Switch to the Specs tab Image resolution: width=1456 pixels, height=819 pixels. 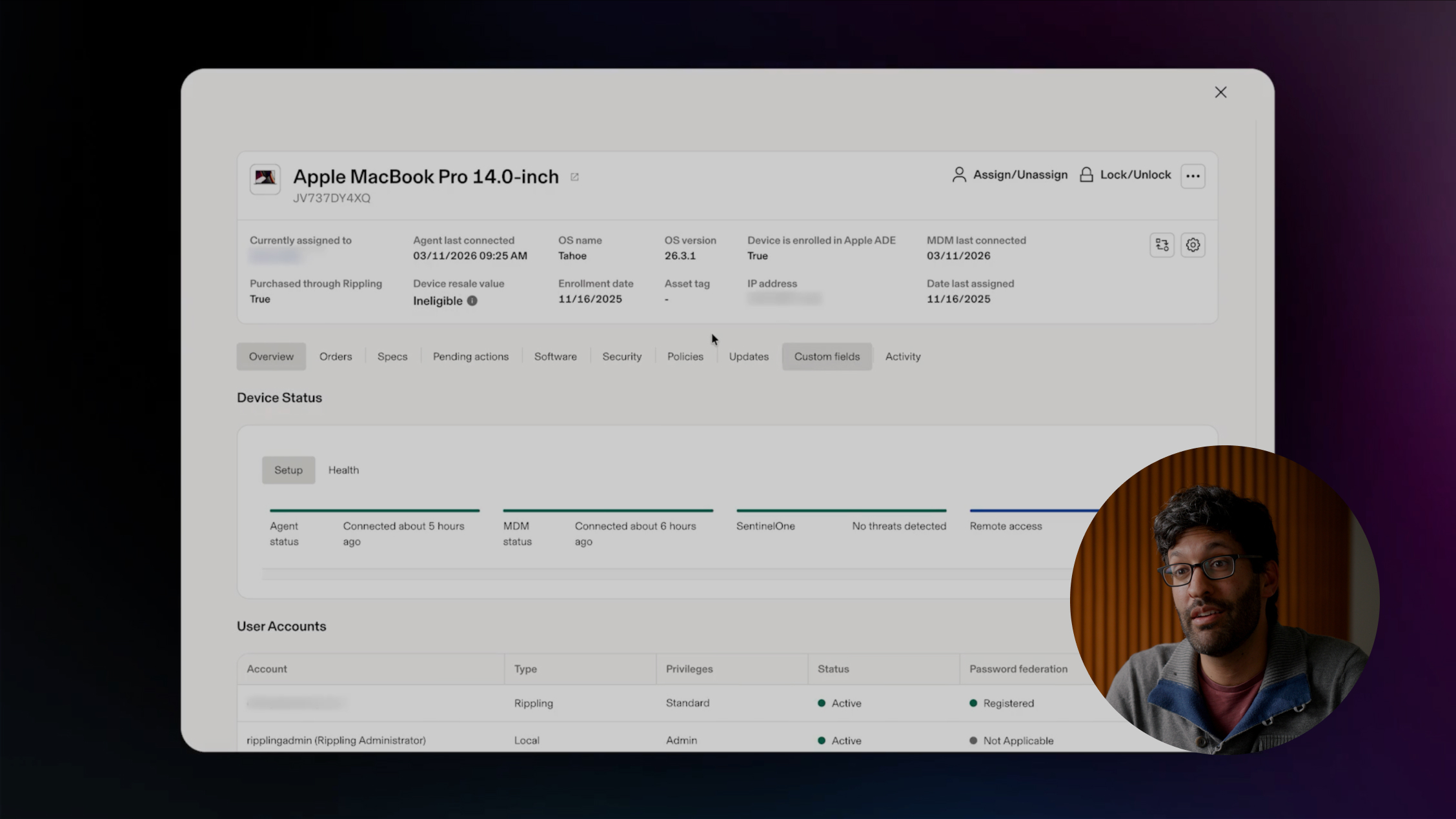coord(392,356)
